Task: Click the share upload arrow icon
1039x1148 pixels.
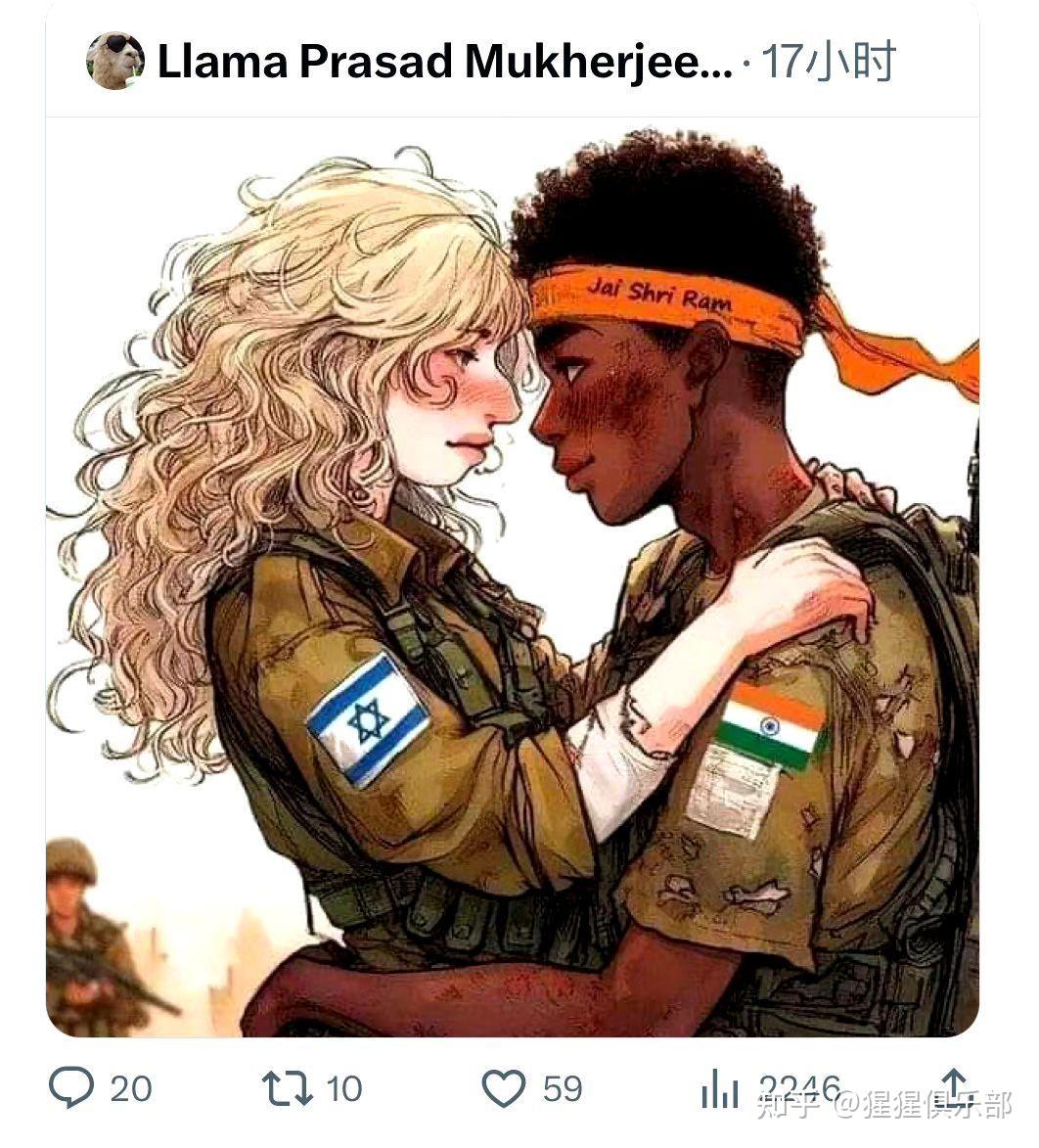Action: [953, 1085]
